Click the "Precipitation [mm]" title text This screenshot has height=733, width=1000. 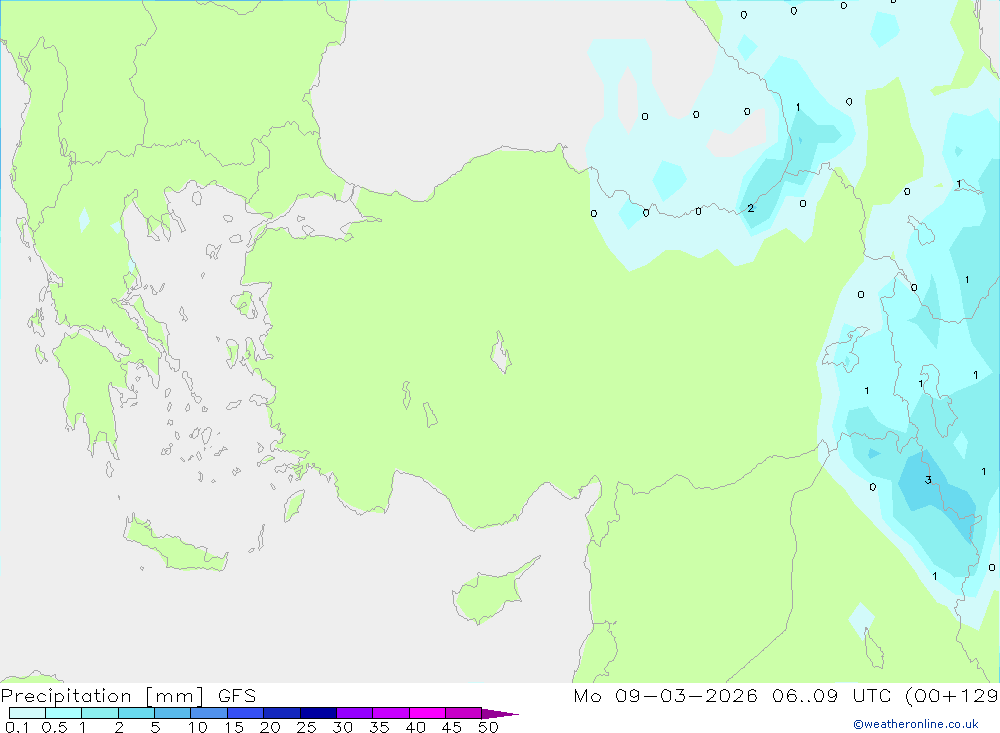[102, 696]
